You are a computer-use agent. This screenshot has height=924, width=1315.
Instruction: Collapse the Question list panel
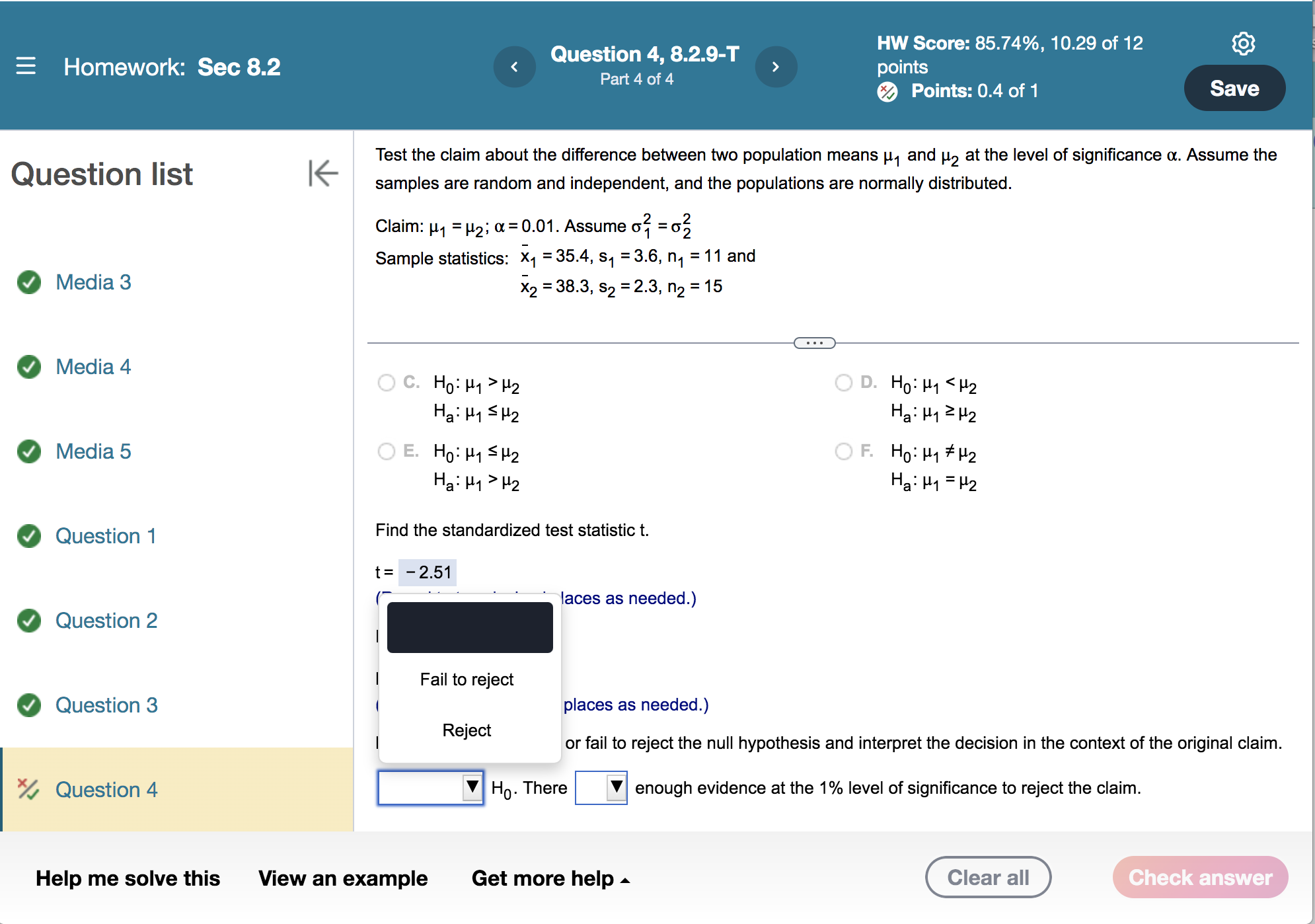[x=322, y=173]
